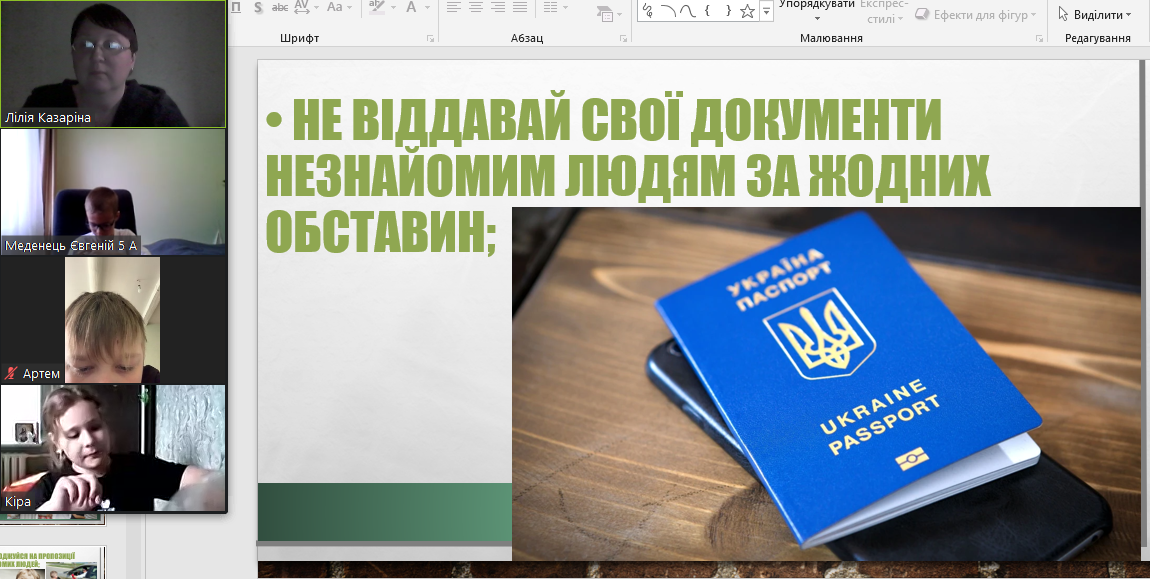Click Convert to SmartArt icon
Screen dimensions: 1150x579
pyautogui.click(x=604, y=12)
